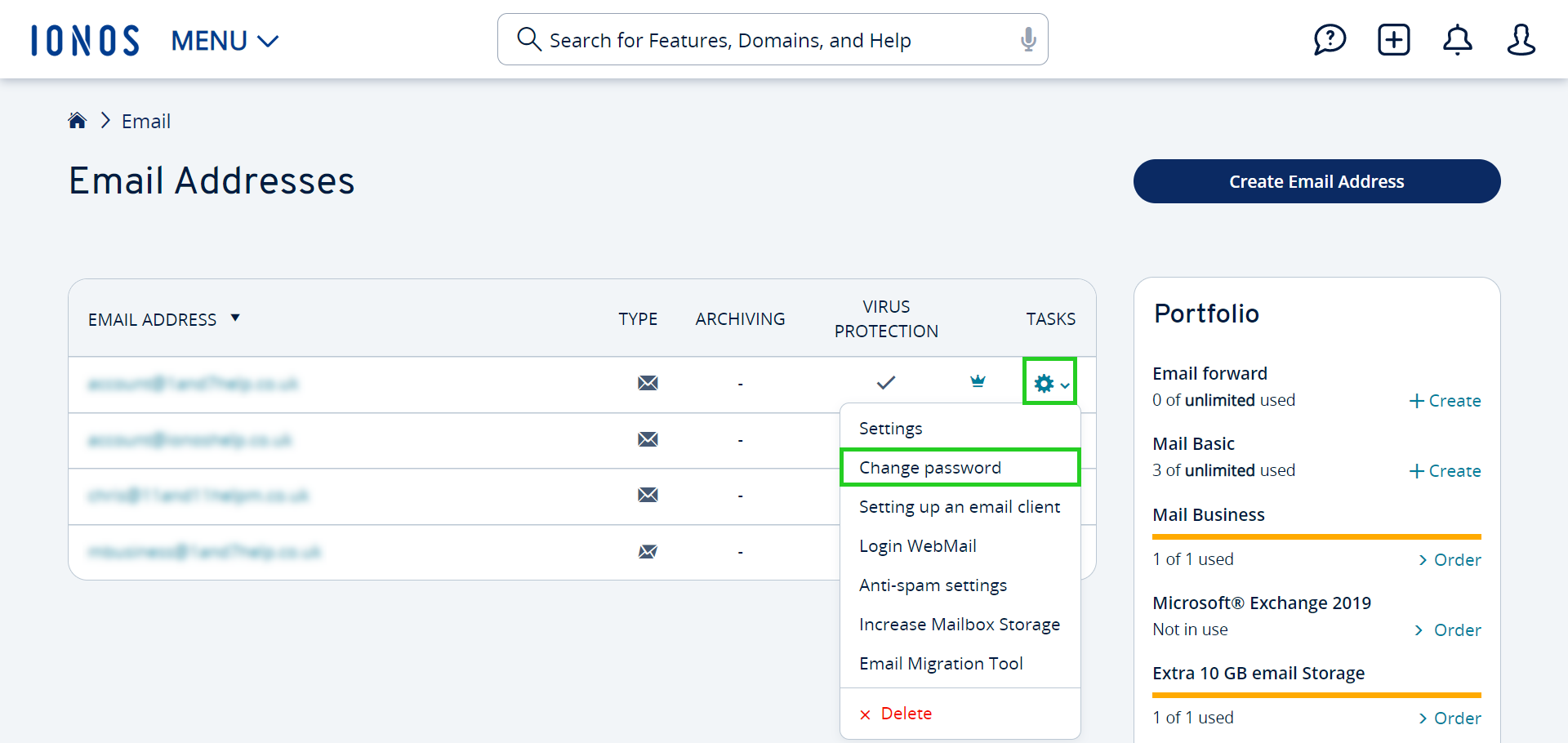1568x743 pixels.
Task: Focus the Search for Features, Domains field
Action: click(x=773, y=39)
